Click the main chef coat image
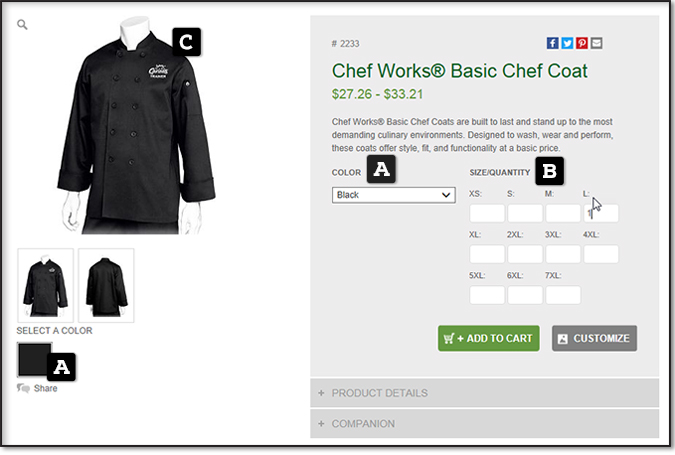This screenshot has width=675, height=455. [x=136, y=126]
